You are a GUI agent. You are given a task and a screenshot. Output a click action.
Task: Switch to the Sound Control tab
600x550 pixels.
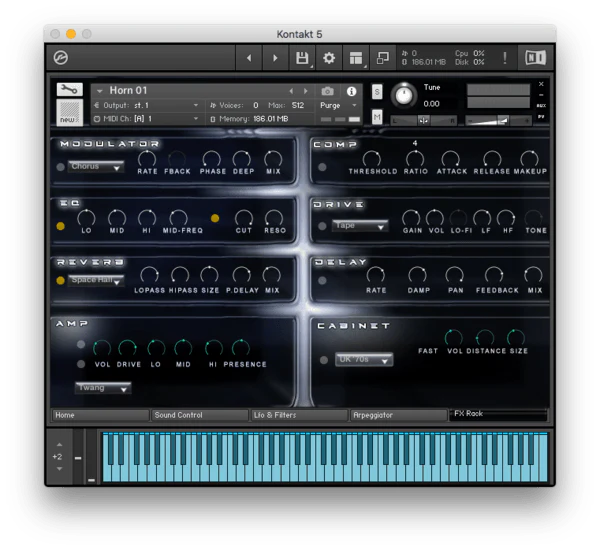(x=200, y=415)
